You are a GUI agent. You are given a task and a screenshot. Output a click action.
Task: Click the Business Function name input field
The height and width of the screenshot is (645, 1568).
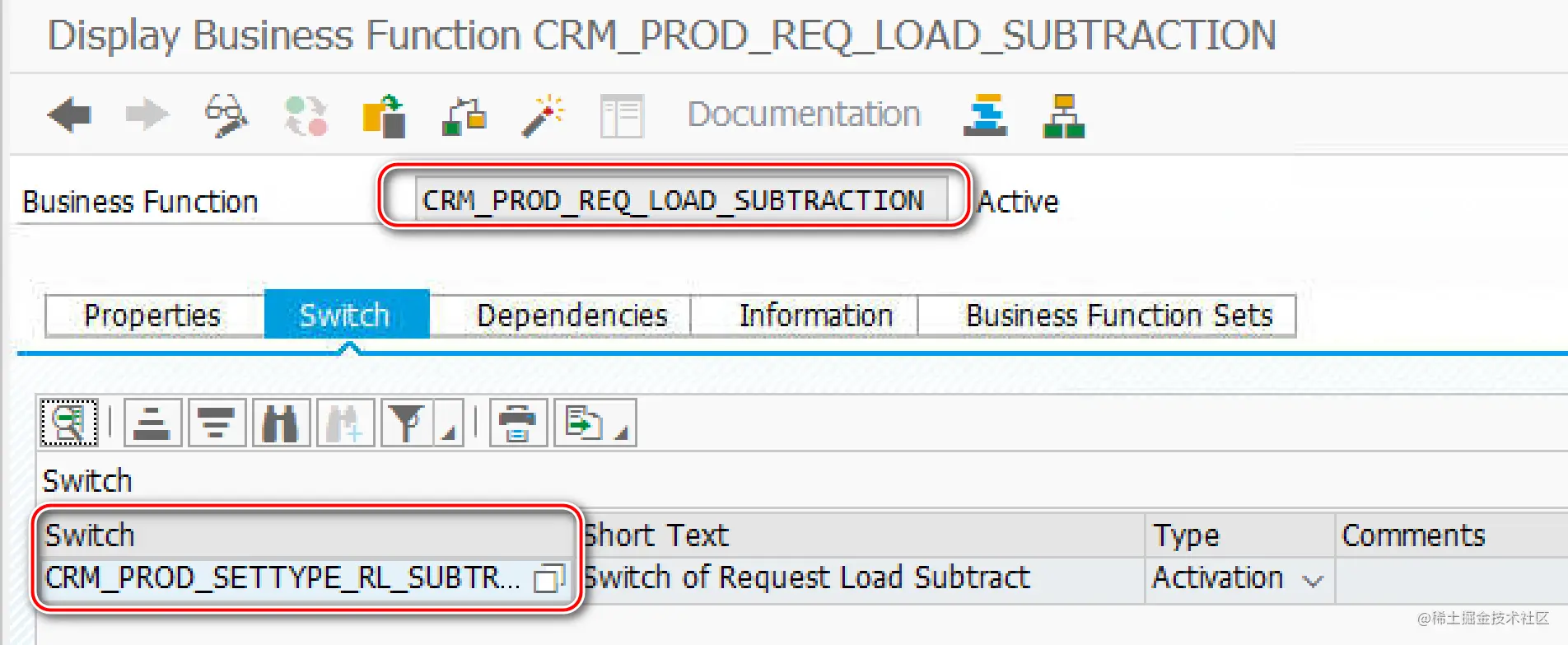(x=681, y=199)
